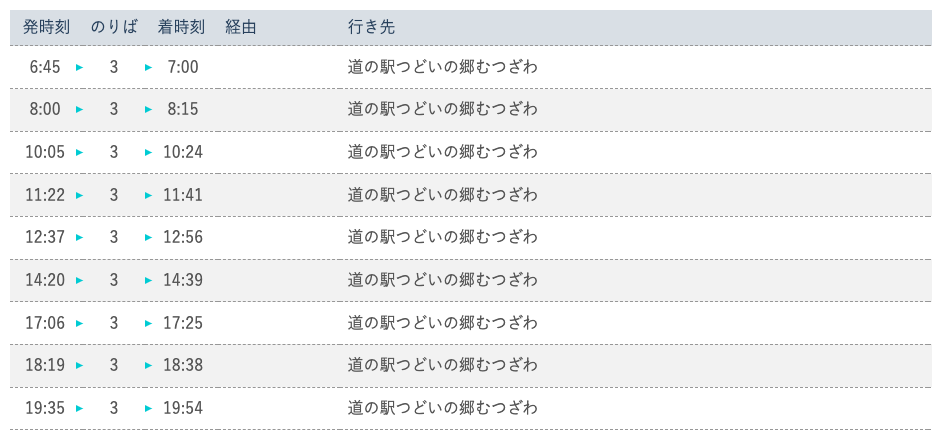Click the cyan arrow after 6:45 departure
The image size is (932, 444).
click(80, 67)
